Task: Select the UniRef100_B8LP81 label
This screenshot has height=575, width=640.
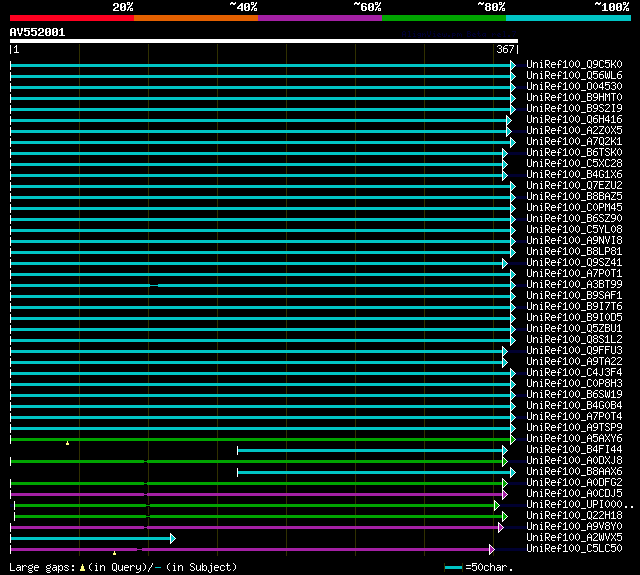Action: (x=574, y=252)
